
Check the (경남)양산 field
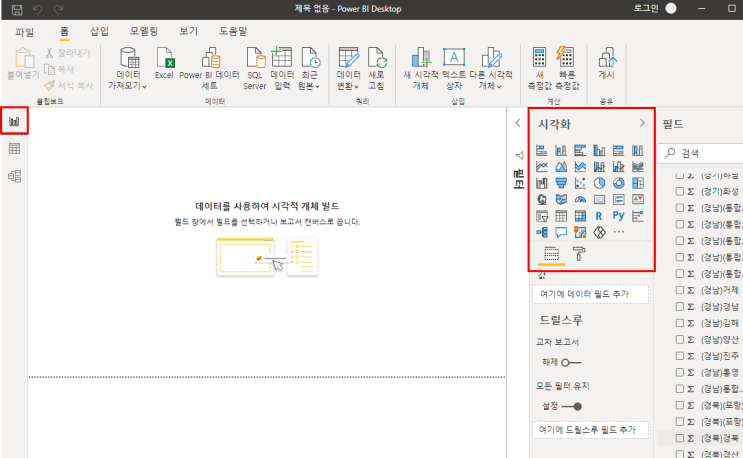pos(680,340)
